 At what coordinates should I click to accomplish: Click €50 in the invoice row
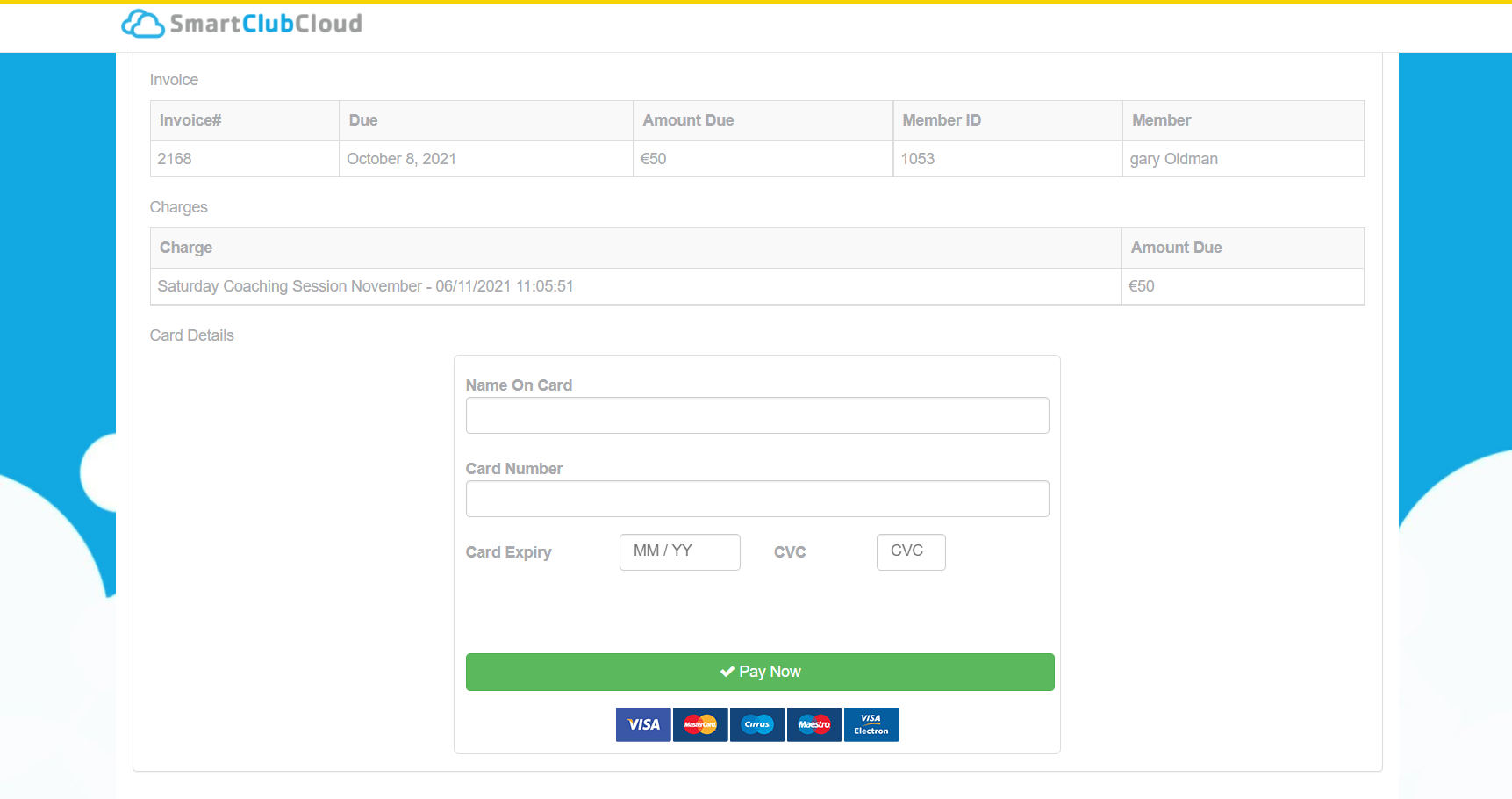[x=653, y=159]
